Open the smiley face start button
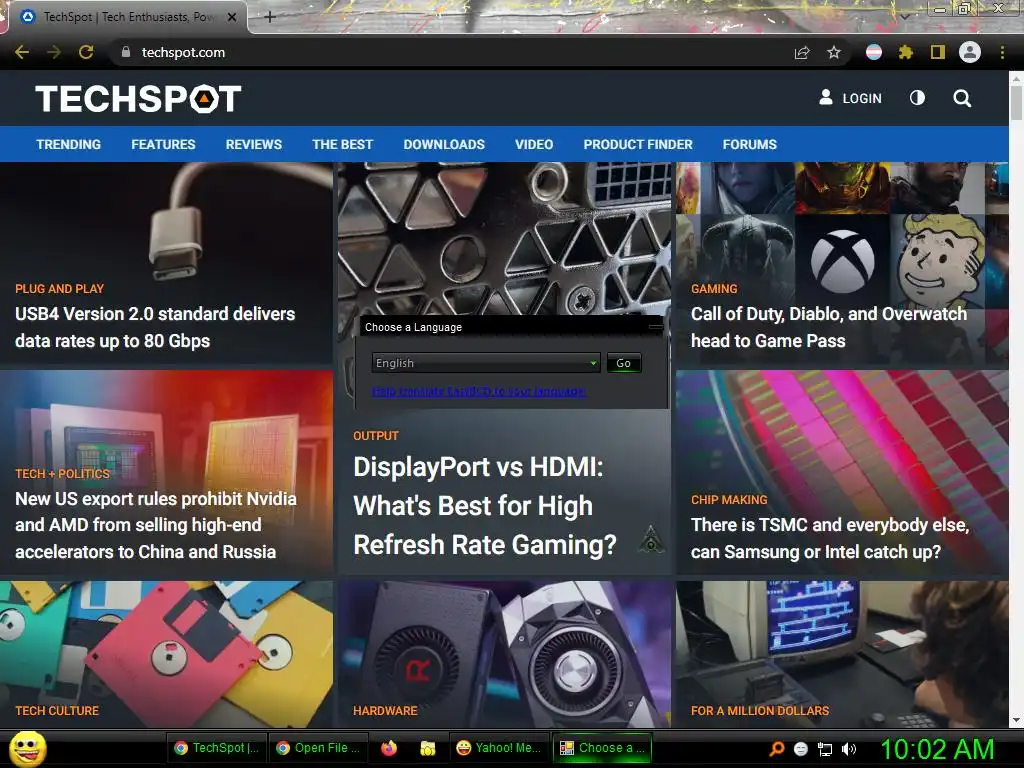The height and width of the screenshot is (768, 1024). tap(27, 748)
